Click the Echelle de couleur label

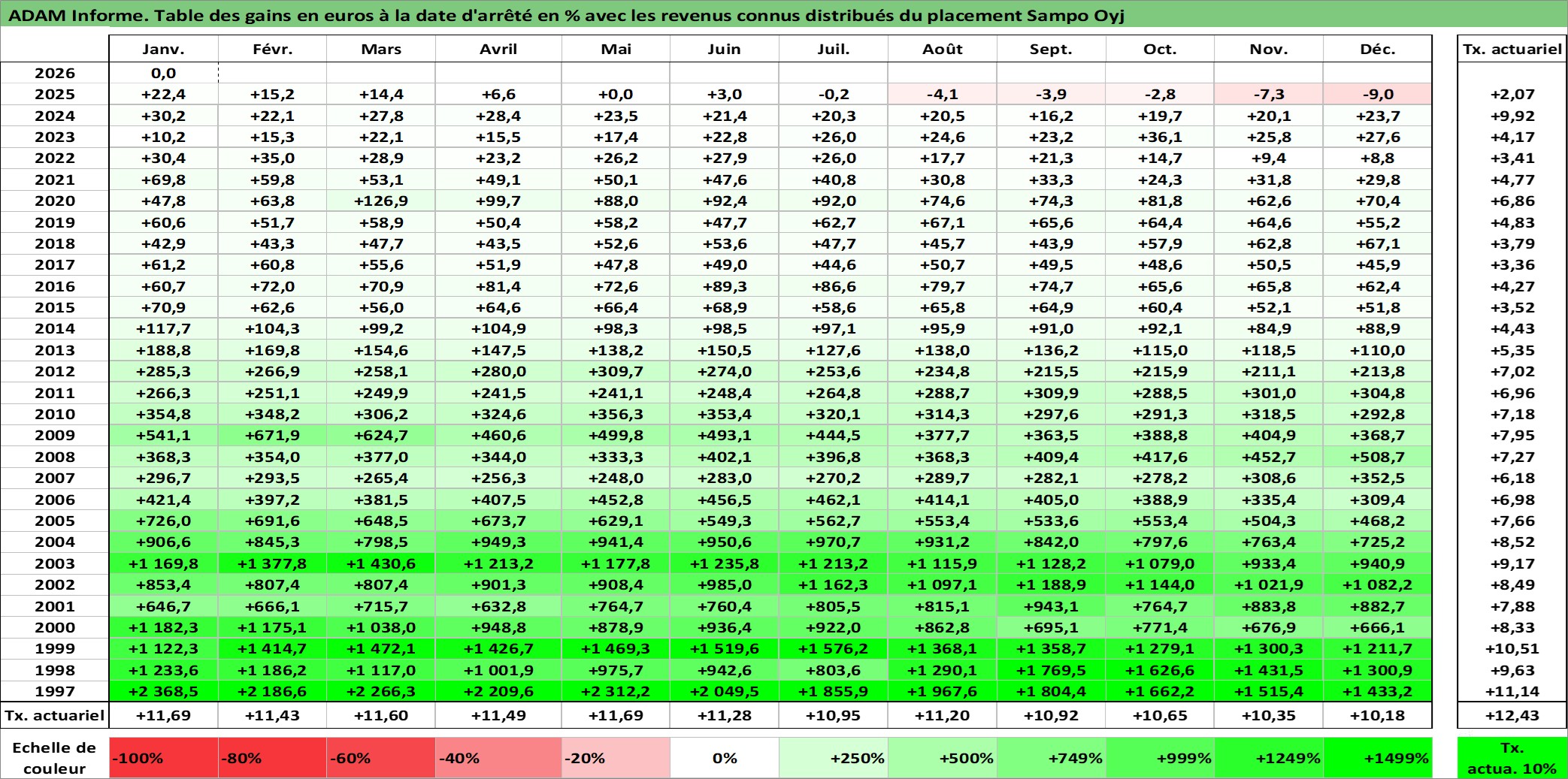click(x=55, y=758)
